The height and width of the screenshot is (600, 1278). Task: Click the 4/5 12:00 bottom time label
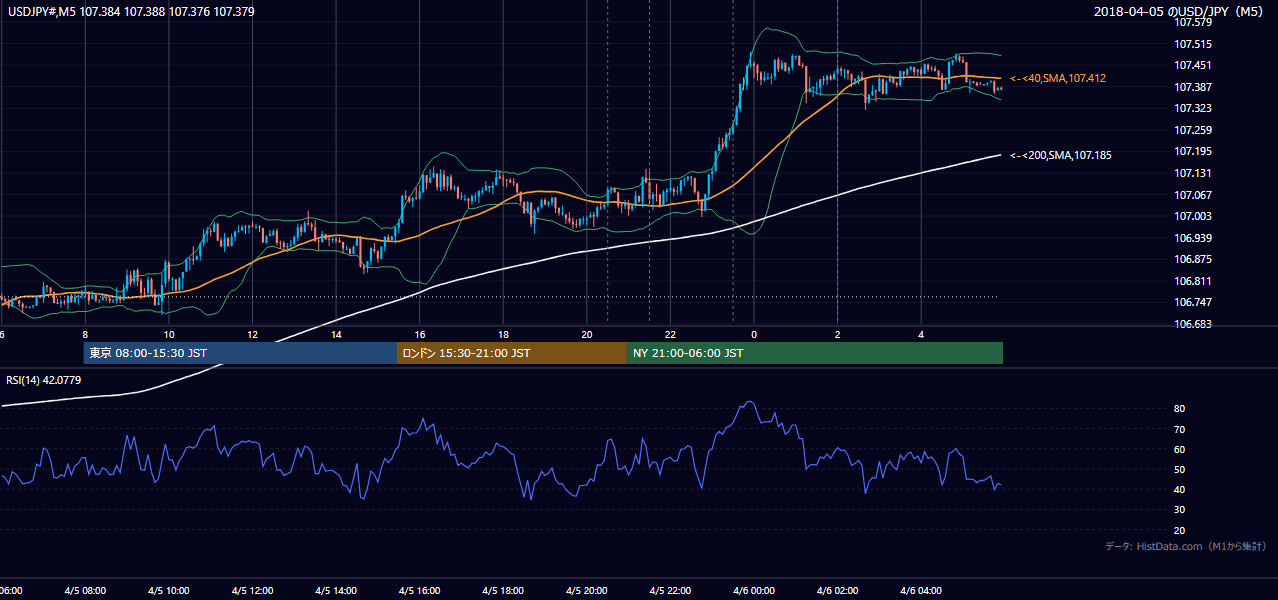point(252,591)
